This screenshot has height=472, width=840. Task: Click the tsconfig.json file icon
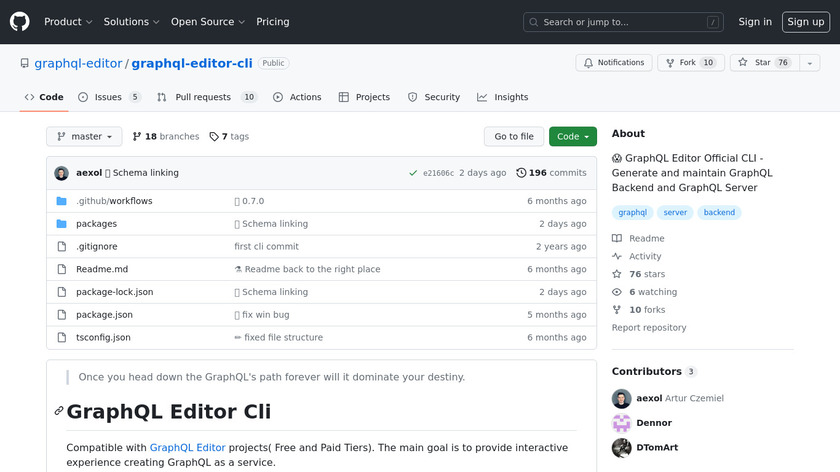[62, 338]
